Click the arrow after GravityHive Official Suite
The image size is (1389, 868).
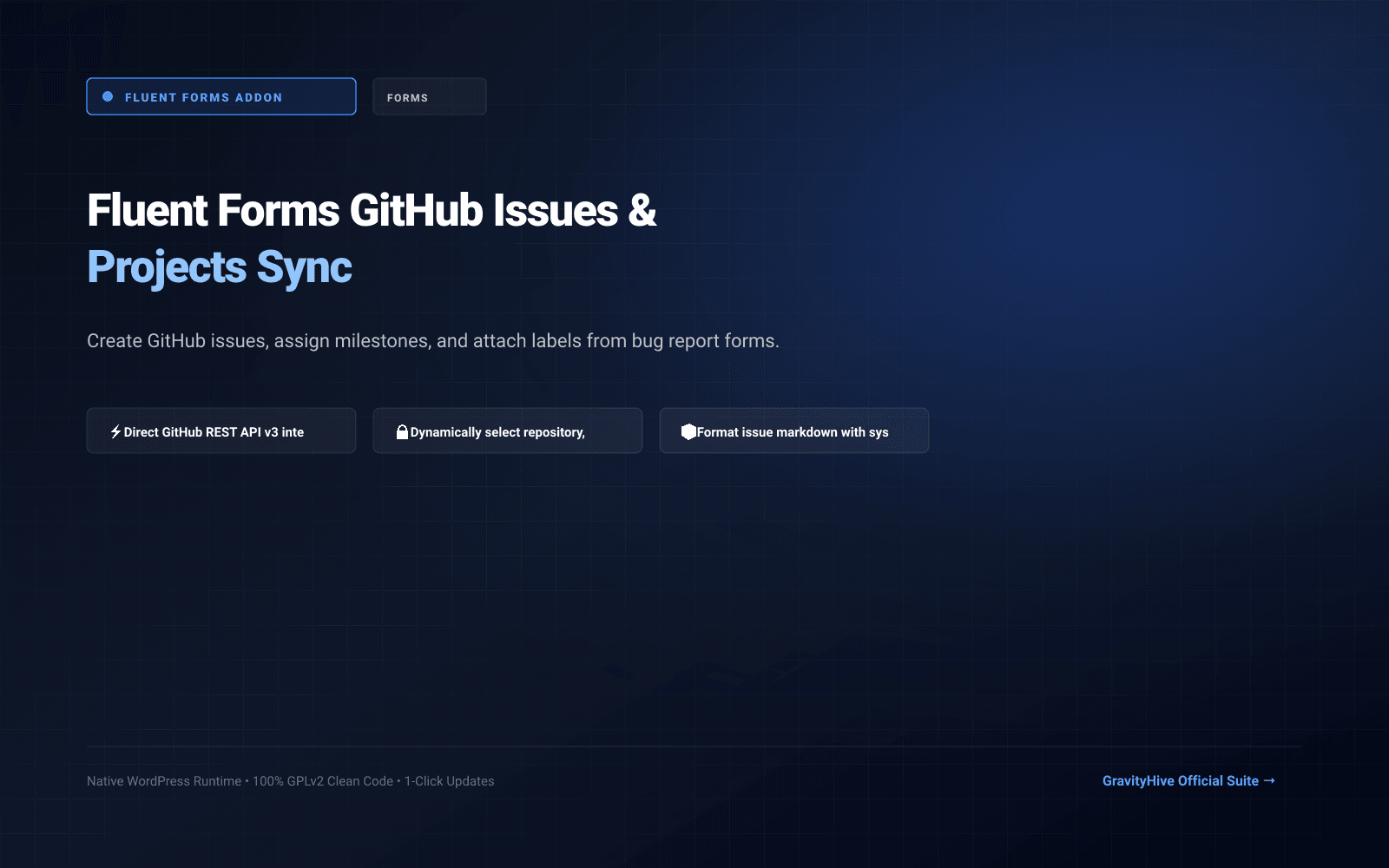[1269, 780]
